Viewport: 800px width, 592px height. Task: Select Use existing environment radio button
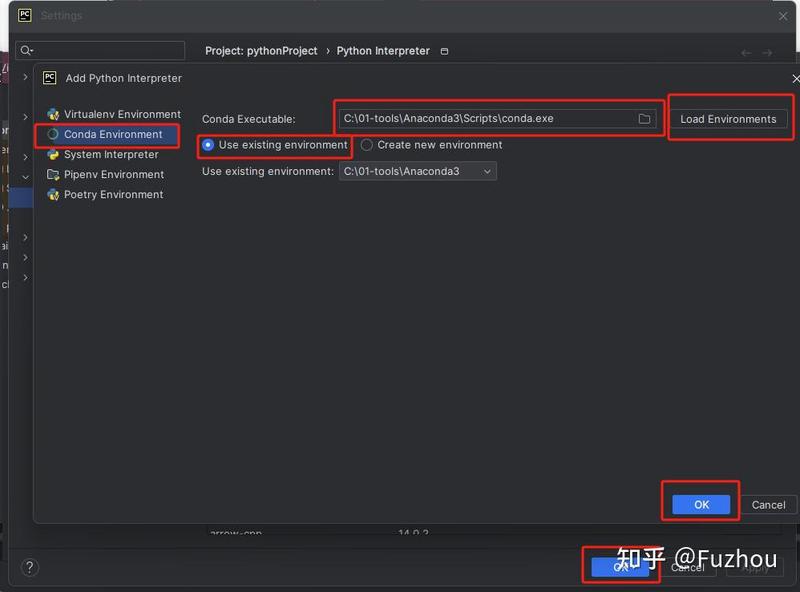[x=208, y=145]
